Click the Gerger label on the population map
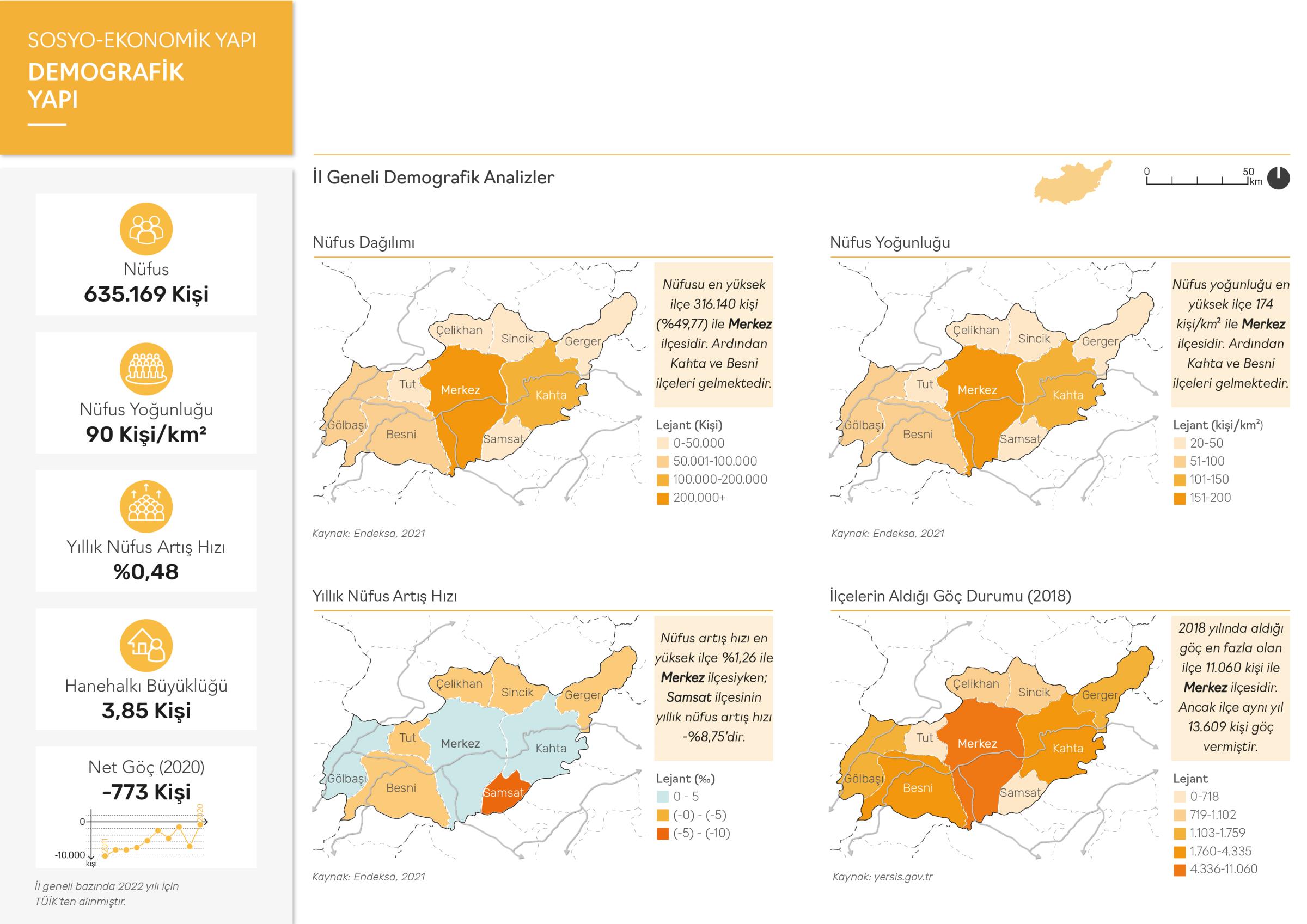Image resolution: width=1307 pixels, height=924 pixels. coord(582,341)
